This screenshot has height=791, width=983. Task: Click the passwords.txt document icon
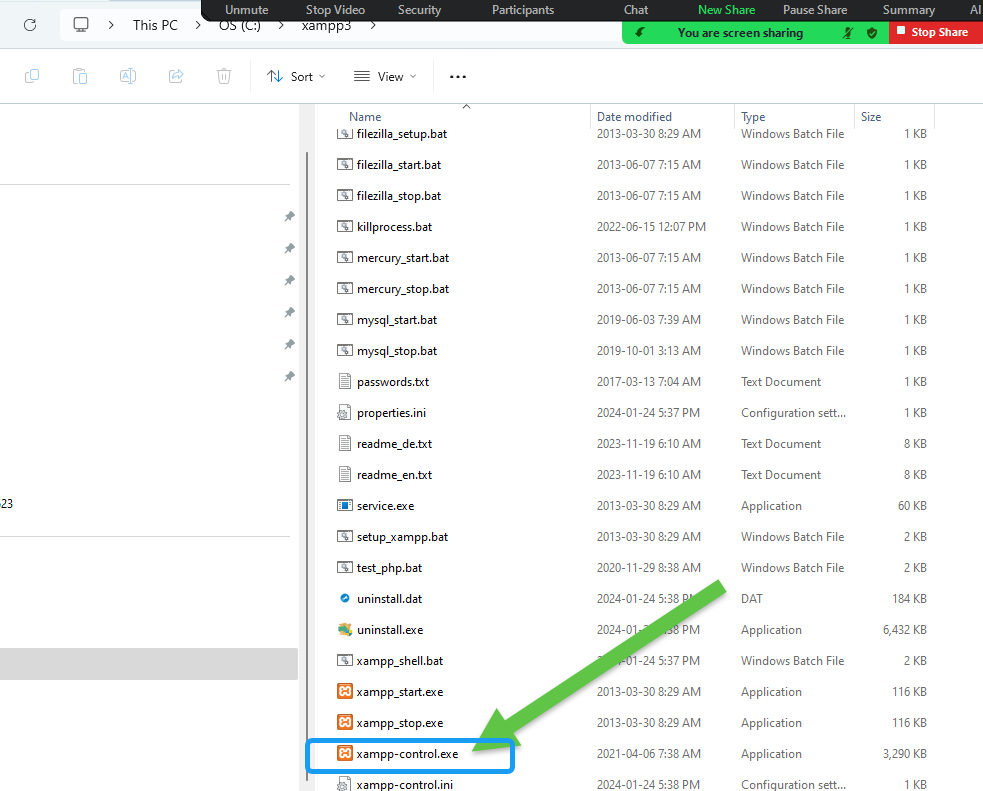(x=344, y=381)
